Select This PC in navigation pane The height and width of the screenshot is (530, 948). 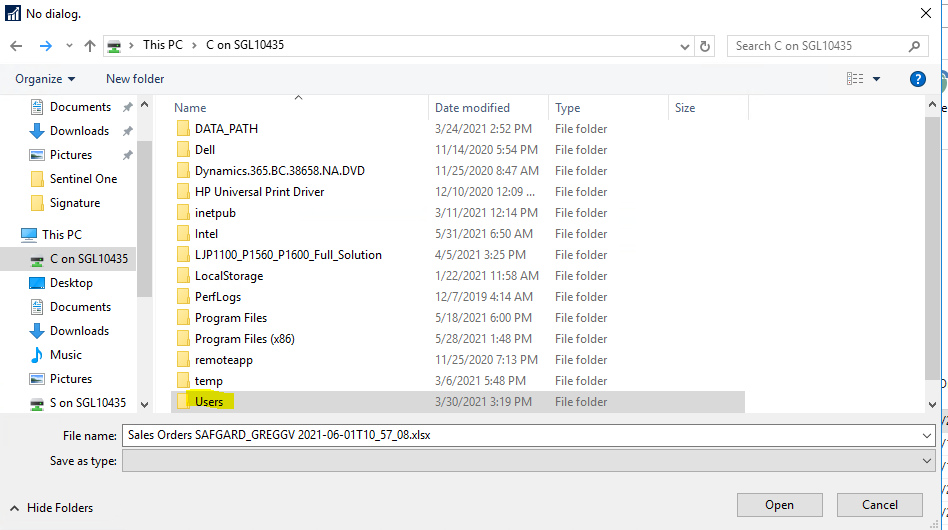pyautogui.click(x=61, y=235)
